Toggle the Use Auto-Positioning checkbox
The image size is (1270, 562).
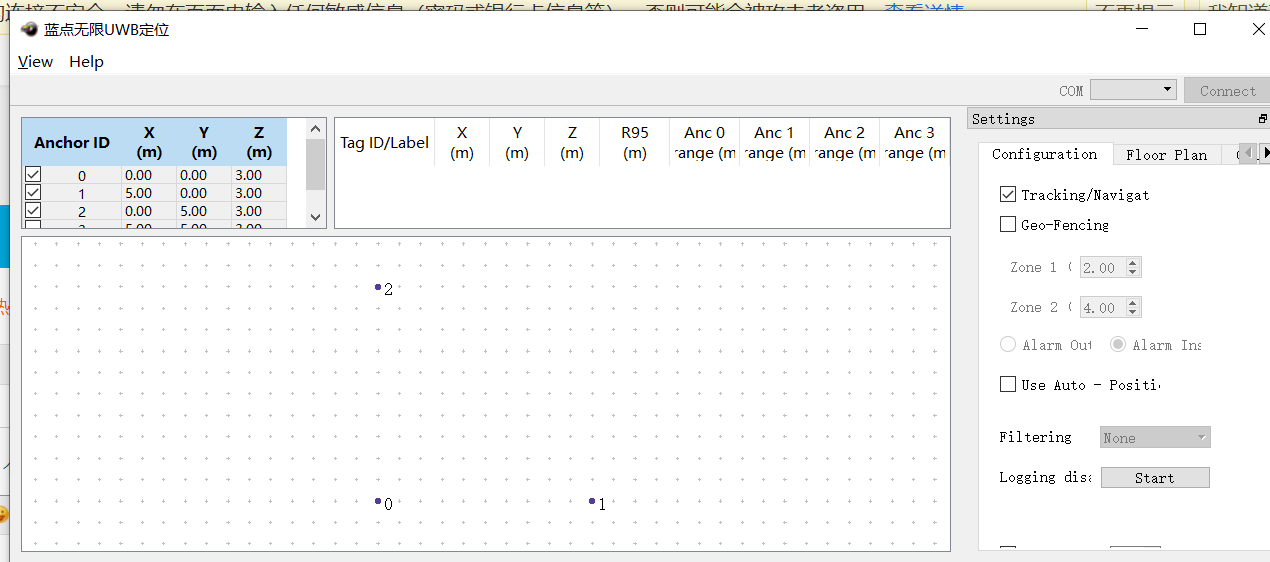click(1008, 384)
